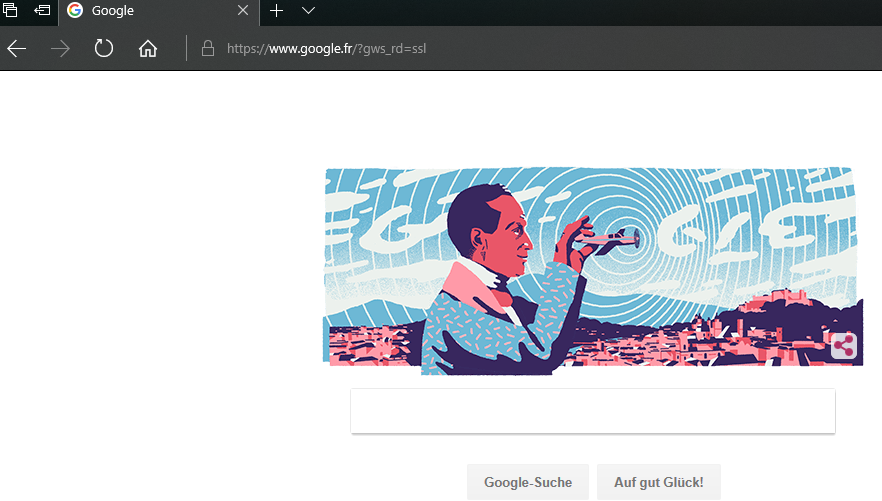Go back to the previous page
Viewport: 882px width, 501px height.
click(x=17, y=49)
